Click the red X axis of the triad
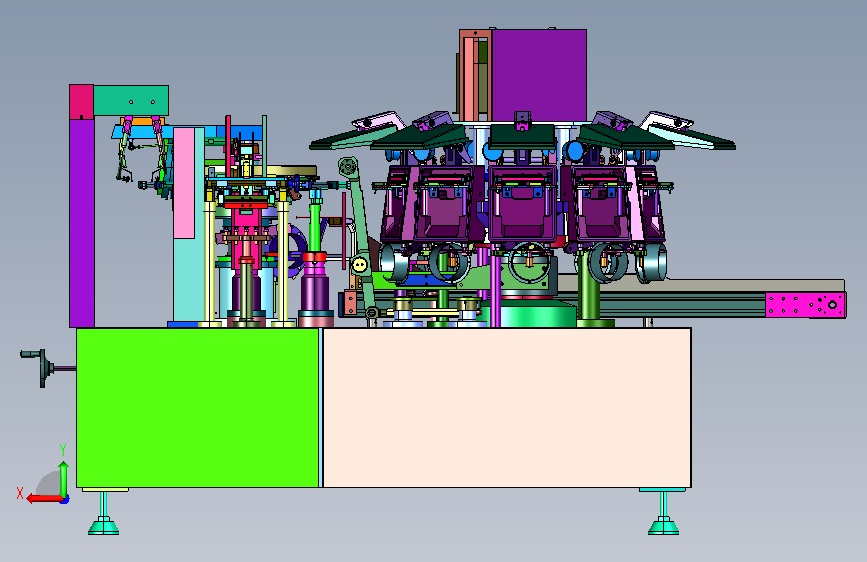This screenshot has width=867, height=562. (x=44, y=499)
